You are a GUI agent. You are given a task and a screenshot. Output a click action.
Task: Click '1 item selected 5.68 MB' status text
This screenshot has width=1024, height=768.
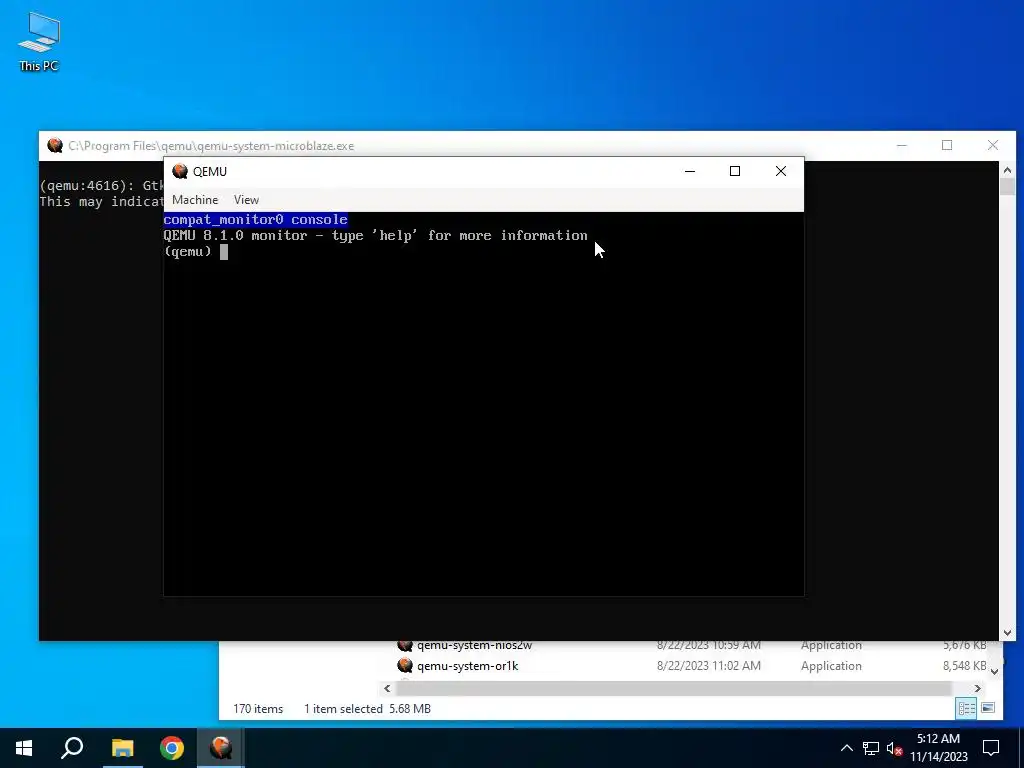[x=367, y=709]
